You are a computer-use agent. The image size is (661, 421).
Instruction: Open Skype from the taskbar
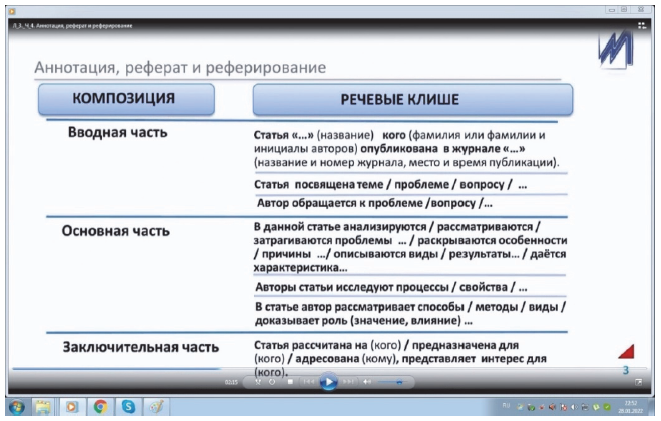[128, 407]
